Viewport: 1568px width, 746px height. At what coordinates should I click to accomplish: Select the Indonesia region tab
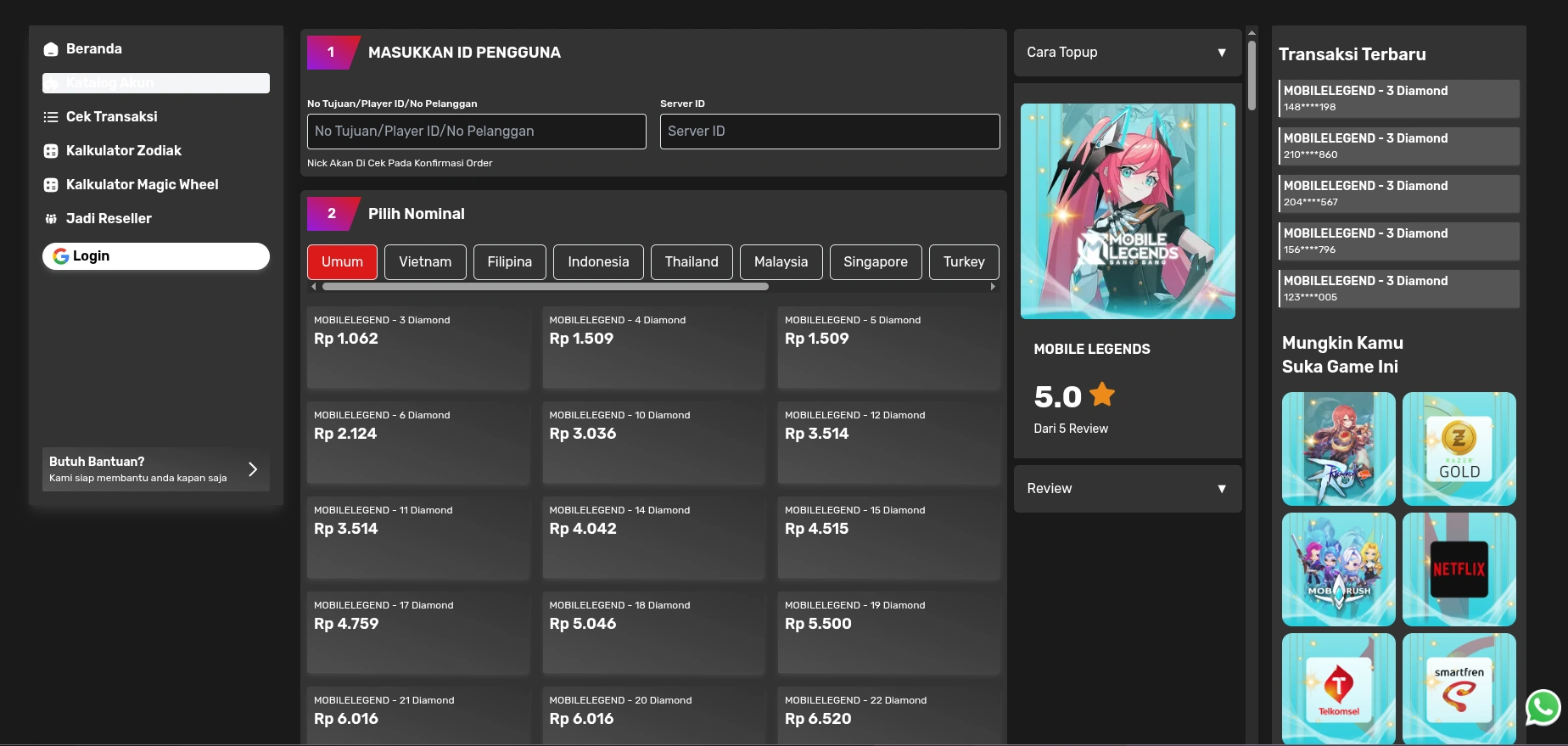[598, 262]
